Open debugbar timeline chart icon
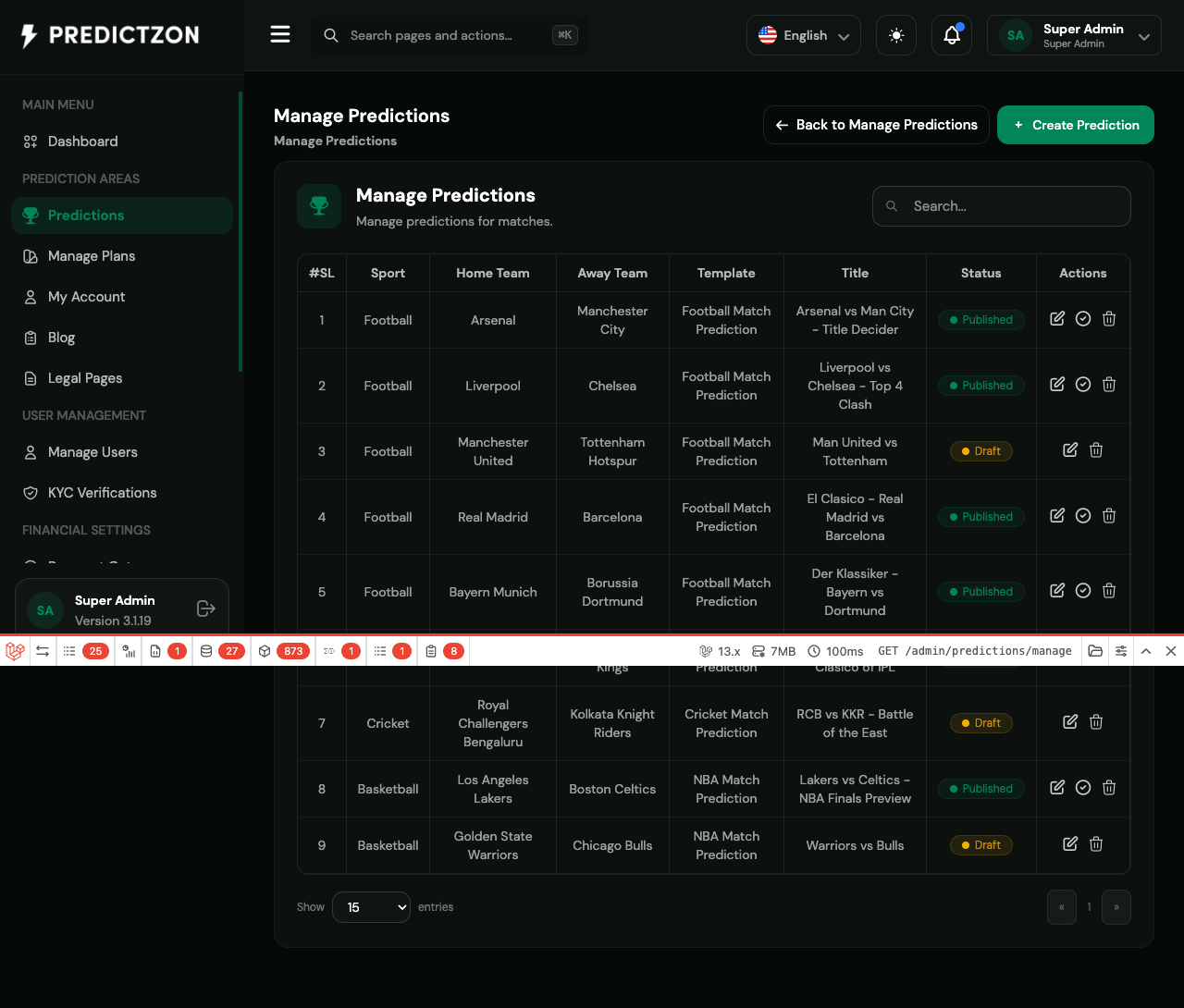Screen dimensions: 1184x1008 (x=129, y=651)
